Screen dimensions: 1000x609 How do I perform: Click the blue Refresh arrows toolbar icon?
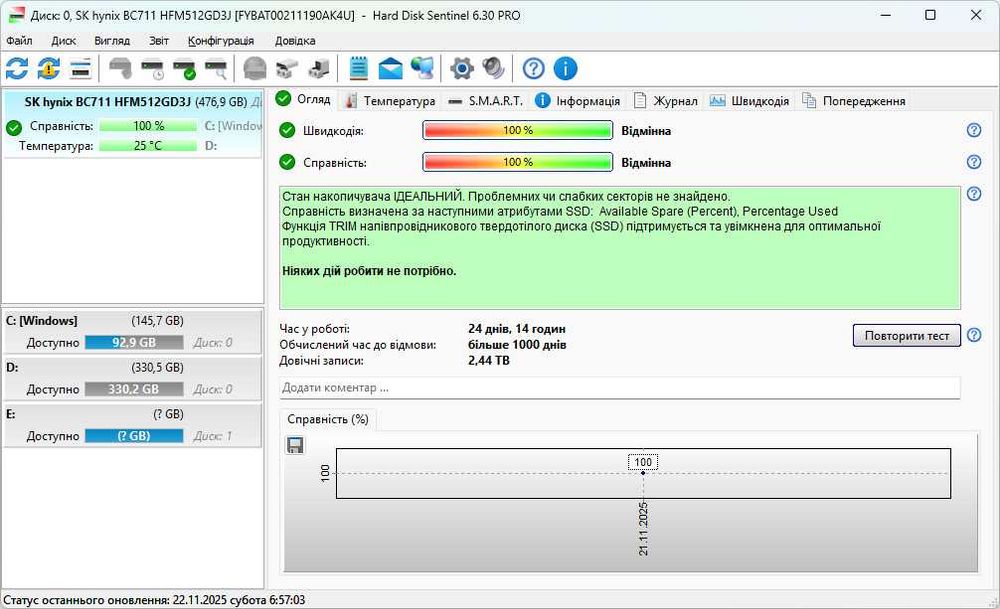pyautogui.click(x=17, y=68)
